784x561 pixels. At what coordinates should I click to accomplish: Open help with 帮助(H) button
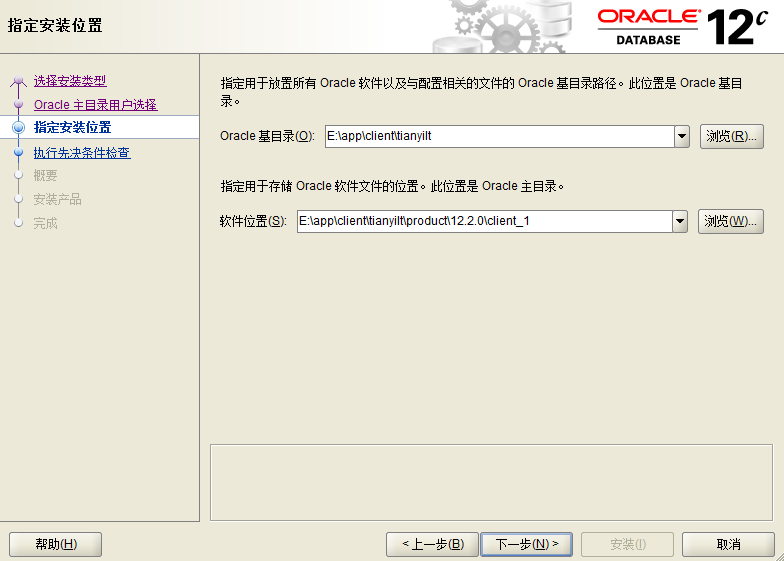pos(56,544)
